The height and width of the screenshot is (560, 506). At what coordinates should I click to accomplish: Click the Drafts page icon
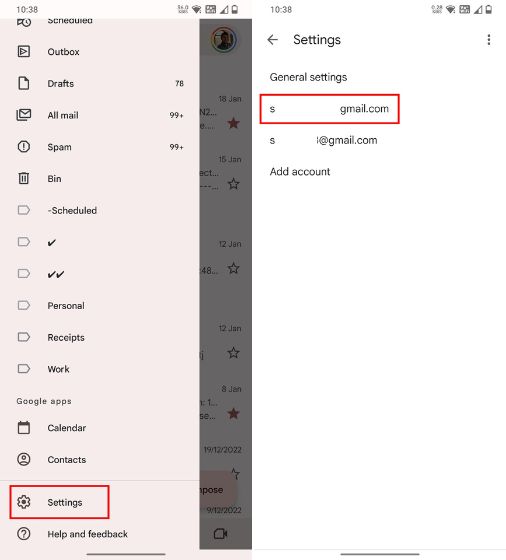pos(24,83)
